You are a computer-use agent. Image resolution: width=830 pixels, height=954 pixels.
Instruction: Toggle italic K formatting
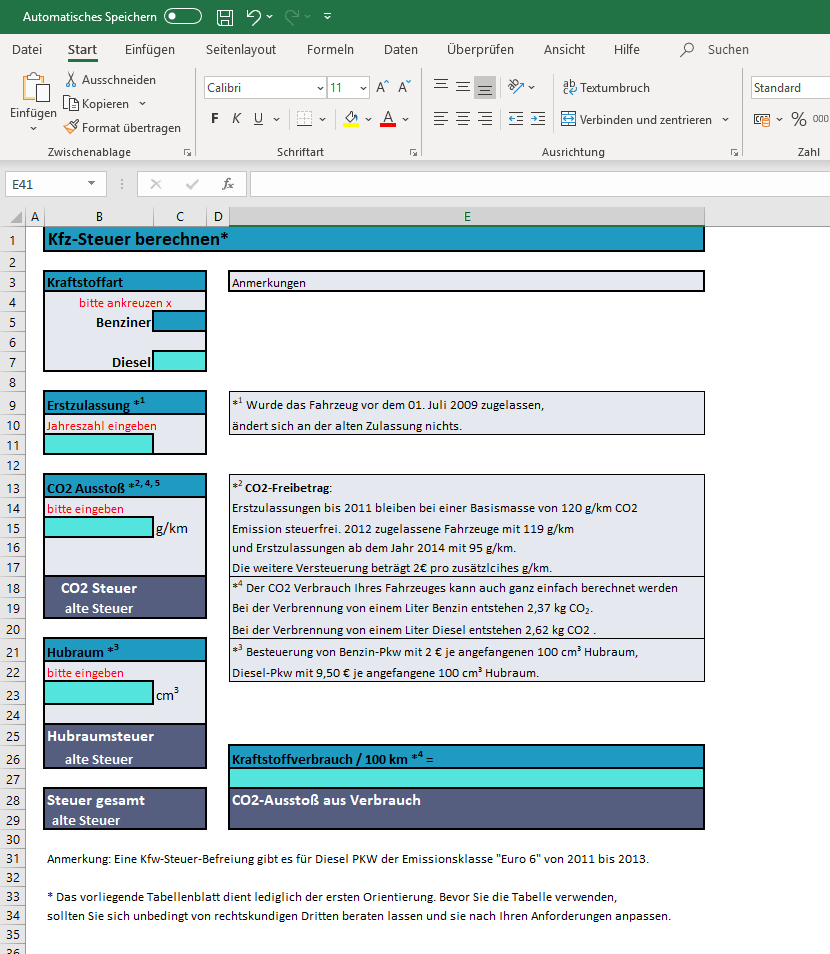coord(236,119)
